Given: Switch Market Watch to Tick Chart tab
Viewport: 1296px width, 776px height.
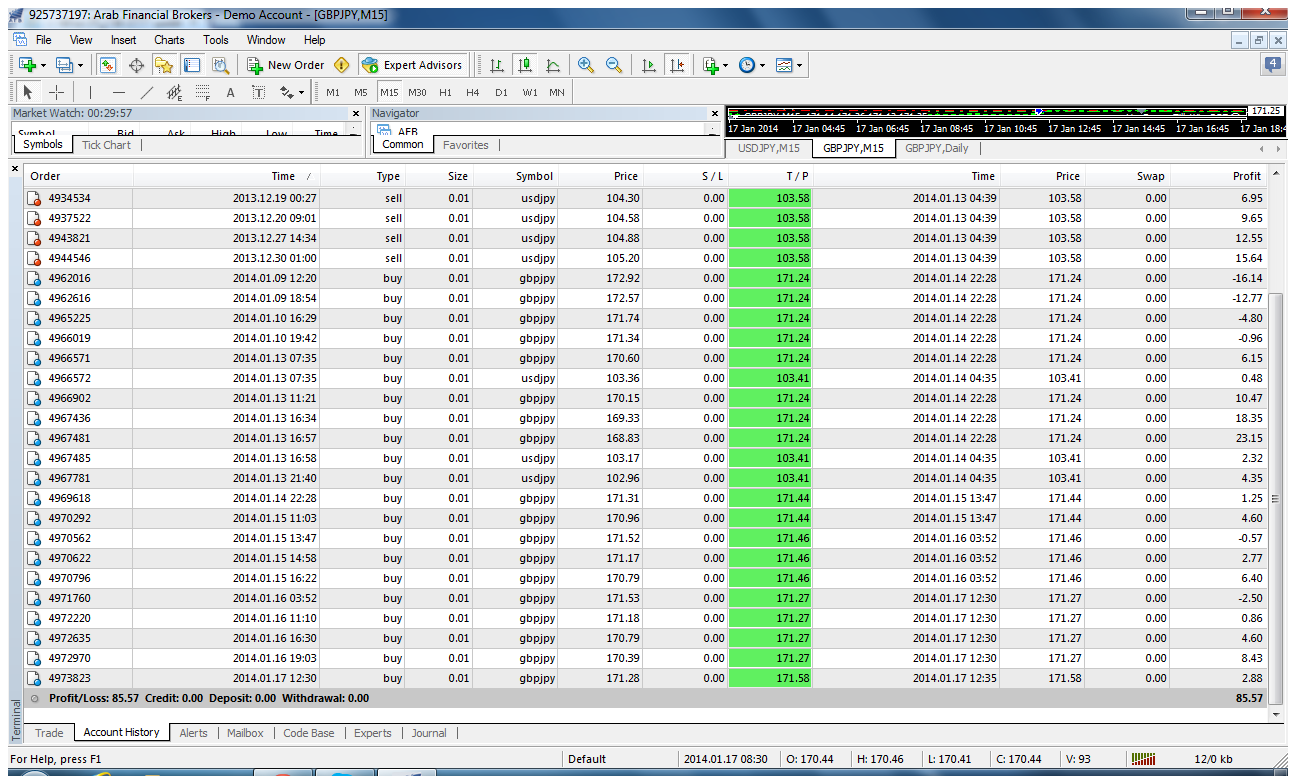Looking at the screenshot, I should 106,145.
